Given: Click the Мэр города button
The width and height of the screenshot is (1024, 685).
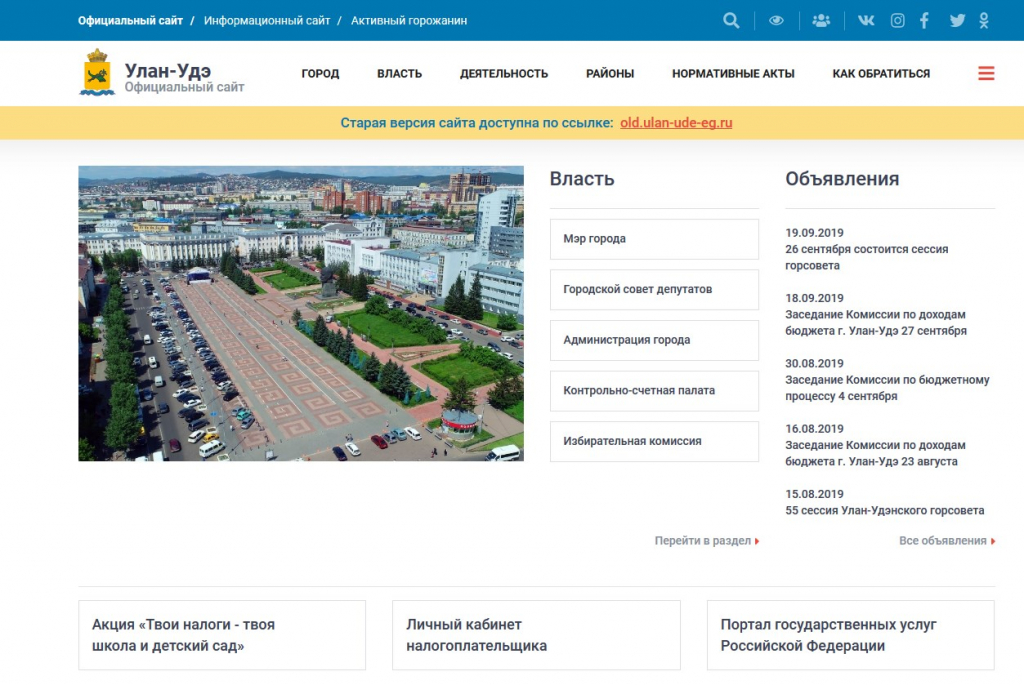Looking at the screenshot, I should [654, 239].
